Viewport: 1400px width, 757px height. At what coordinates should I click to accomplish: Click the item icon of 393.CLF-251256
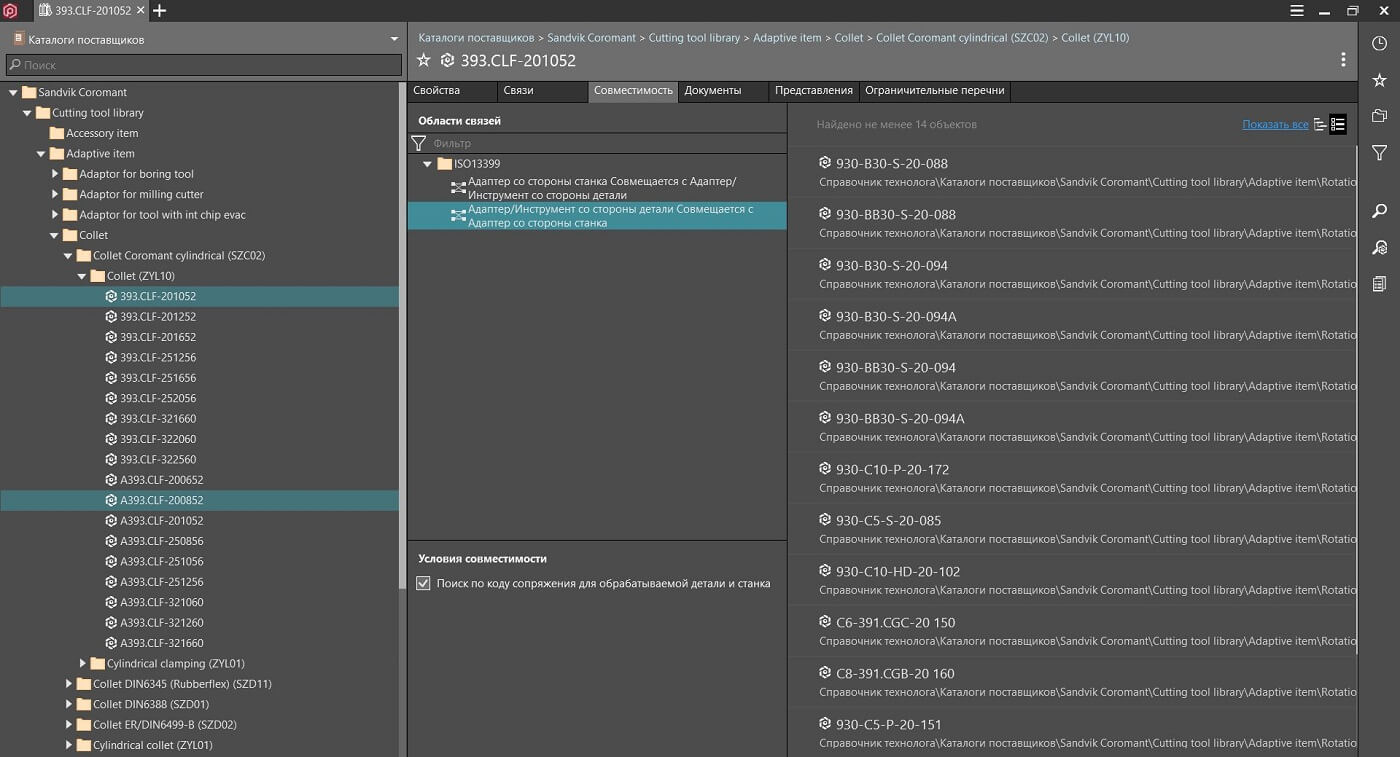tap(111, 357)
